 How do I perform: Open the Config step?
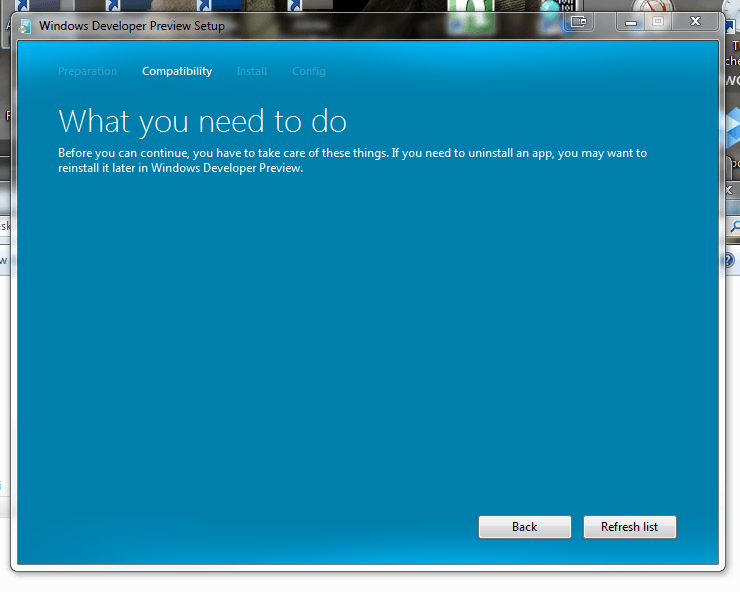coord(308,71)
